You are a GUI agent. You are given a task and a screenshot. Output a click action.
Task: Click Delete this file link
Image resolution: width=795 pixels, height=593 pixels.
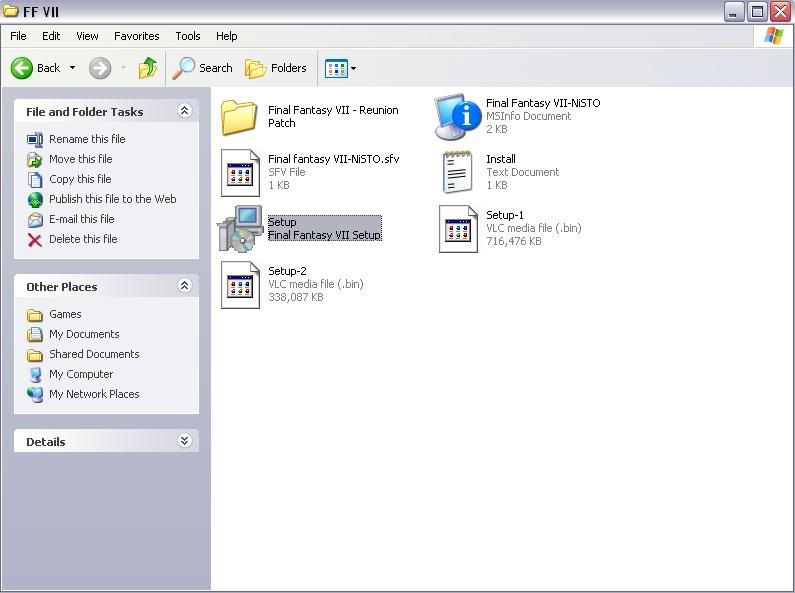[x=83, y=239]
